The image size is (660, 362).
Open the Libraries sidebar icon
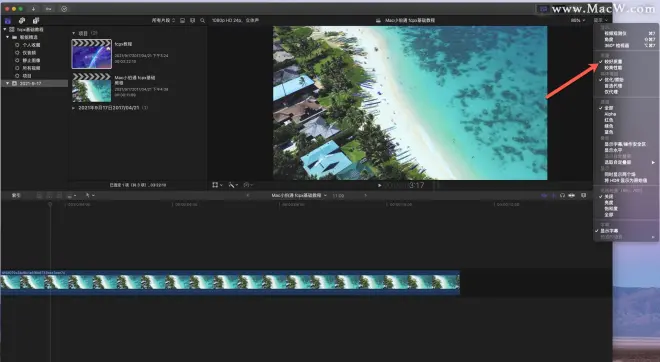[x=8, y=20]
